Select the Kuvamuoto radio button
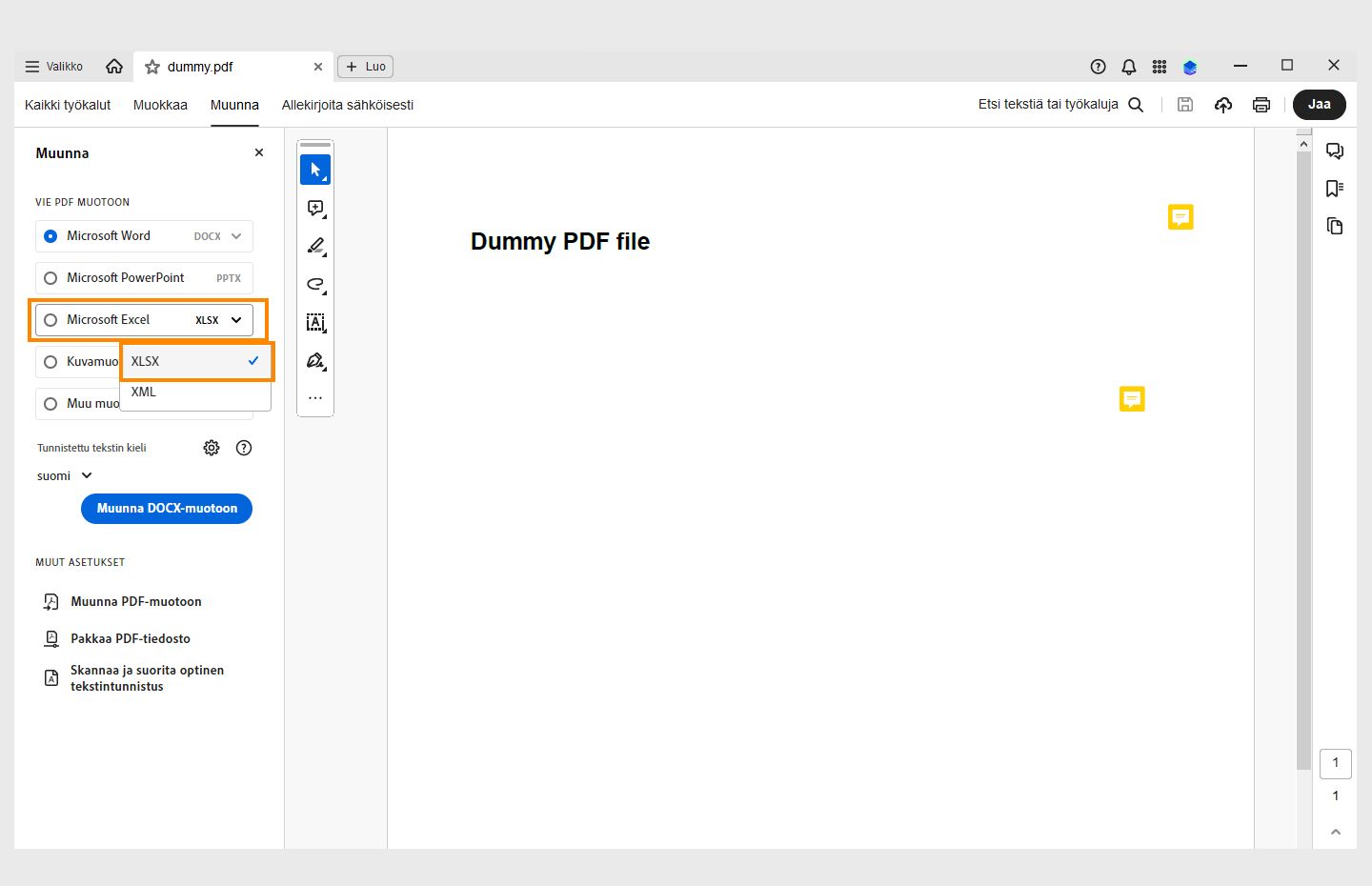Viewport: 1372px width, 886px height. [50, 362]
